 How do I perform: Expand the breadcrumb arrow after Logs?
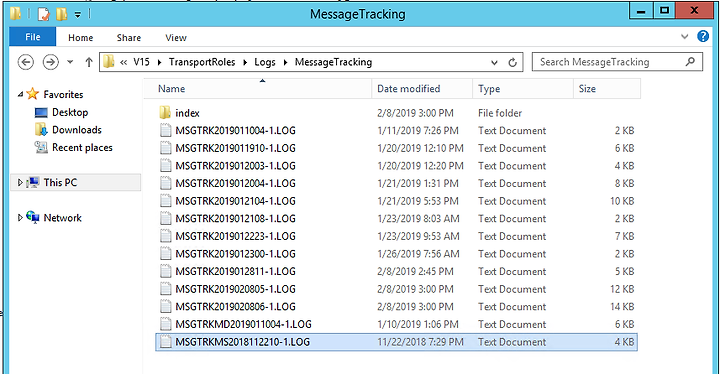point(285,62)
